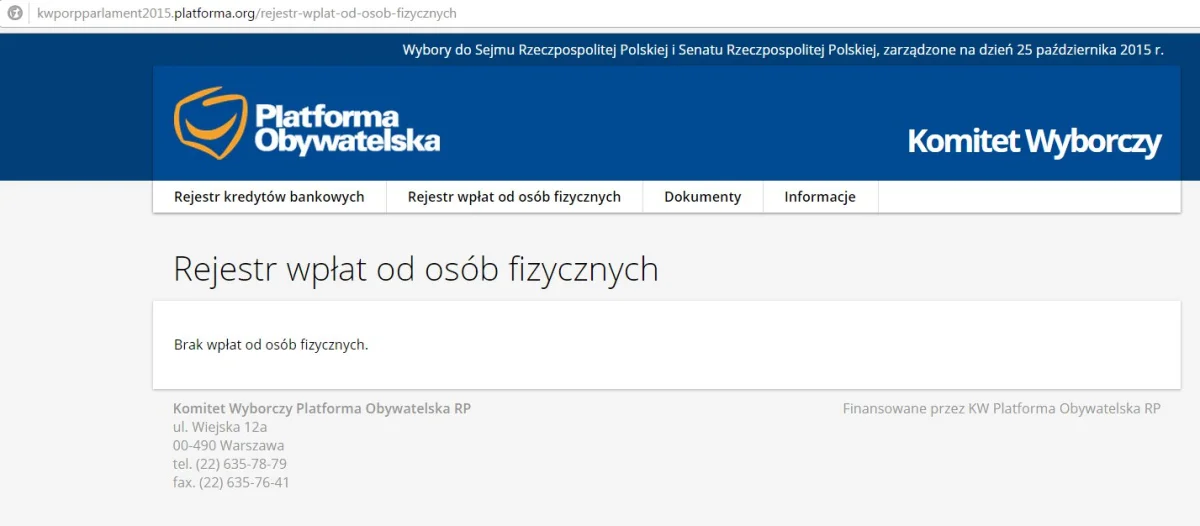Select Rejestr wpłat od osób fizycznych menu item
This screenshot has height=526, width=1200.
514,197
